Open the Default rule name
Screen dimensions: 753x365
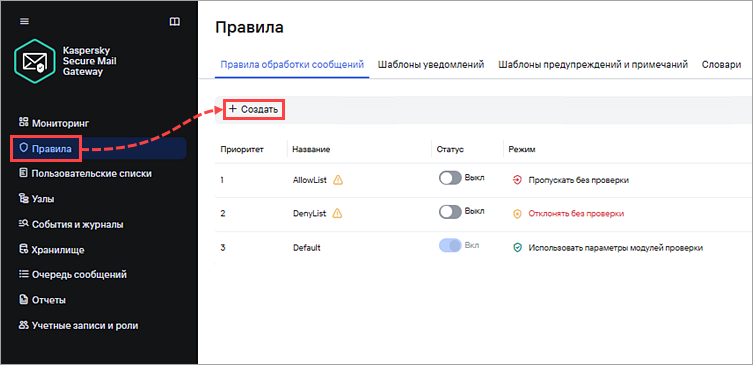coord(306,248)
